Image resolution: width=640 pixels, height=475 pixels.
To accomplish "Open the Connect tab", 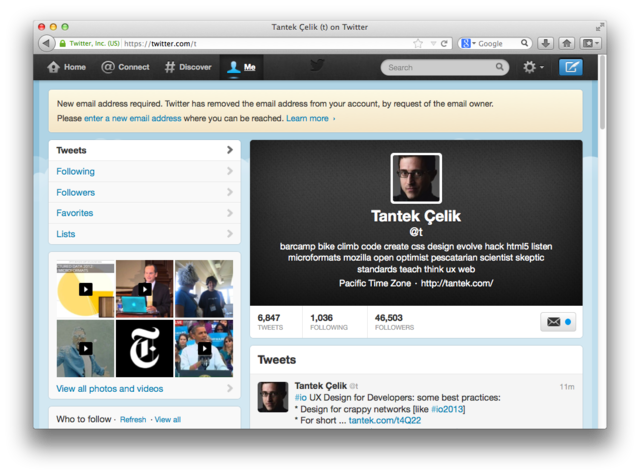I will pos(125,67).
